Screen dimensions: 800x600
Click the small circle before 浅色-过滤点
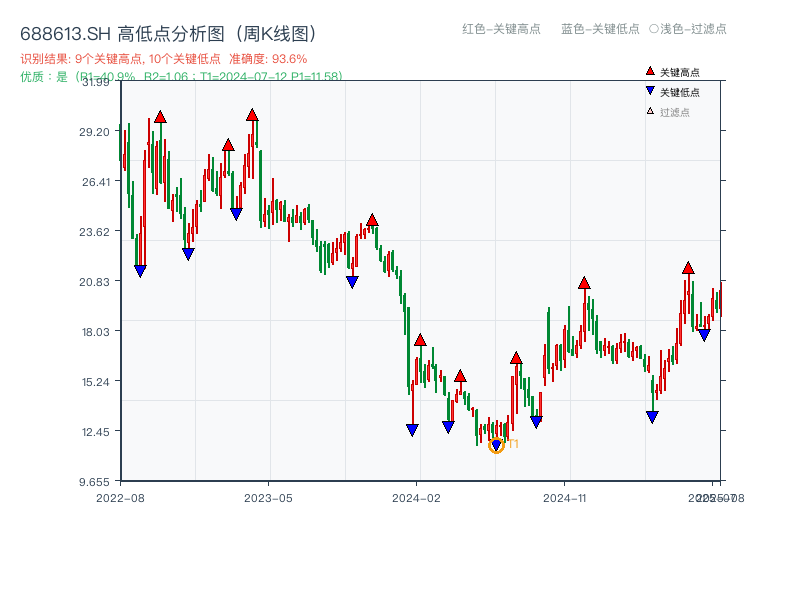pyautogui.click(x=654, y=29)
